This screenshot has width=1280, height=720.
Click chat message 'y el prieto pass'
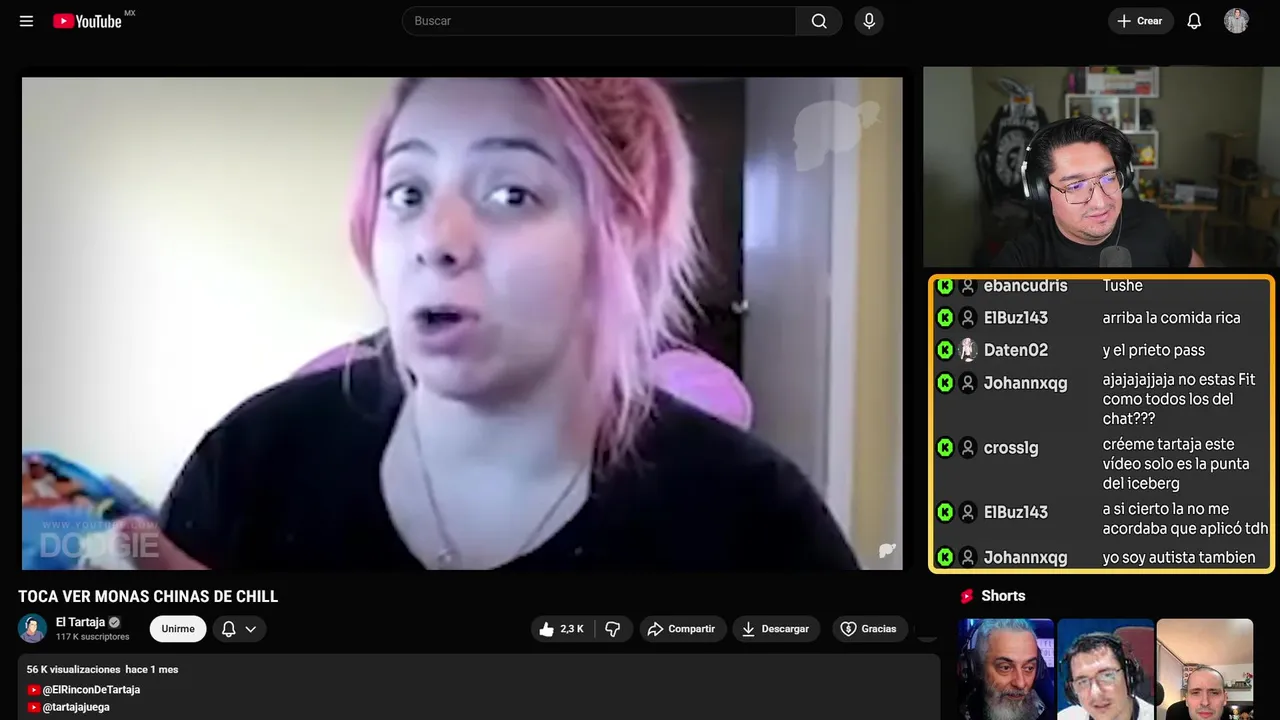click(1153, 350)
